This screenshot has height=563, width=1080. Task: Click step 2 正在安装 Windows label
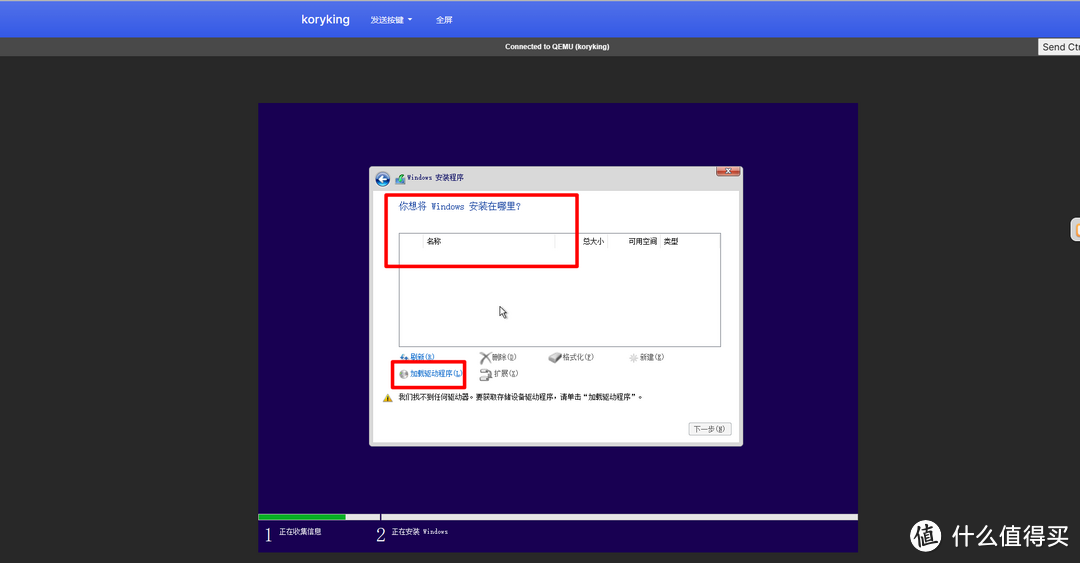419,531
